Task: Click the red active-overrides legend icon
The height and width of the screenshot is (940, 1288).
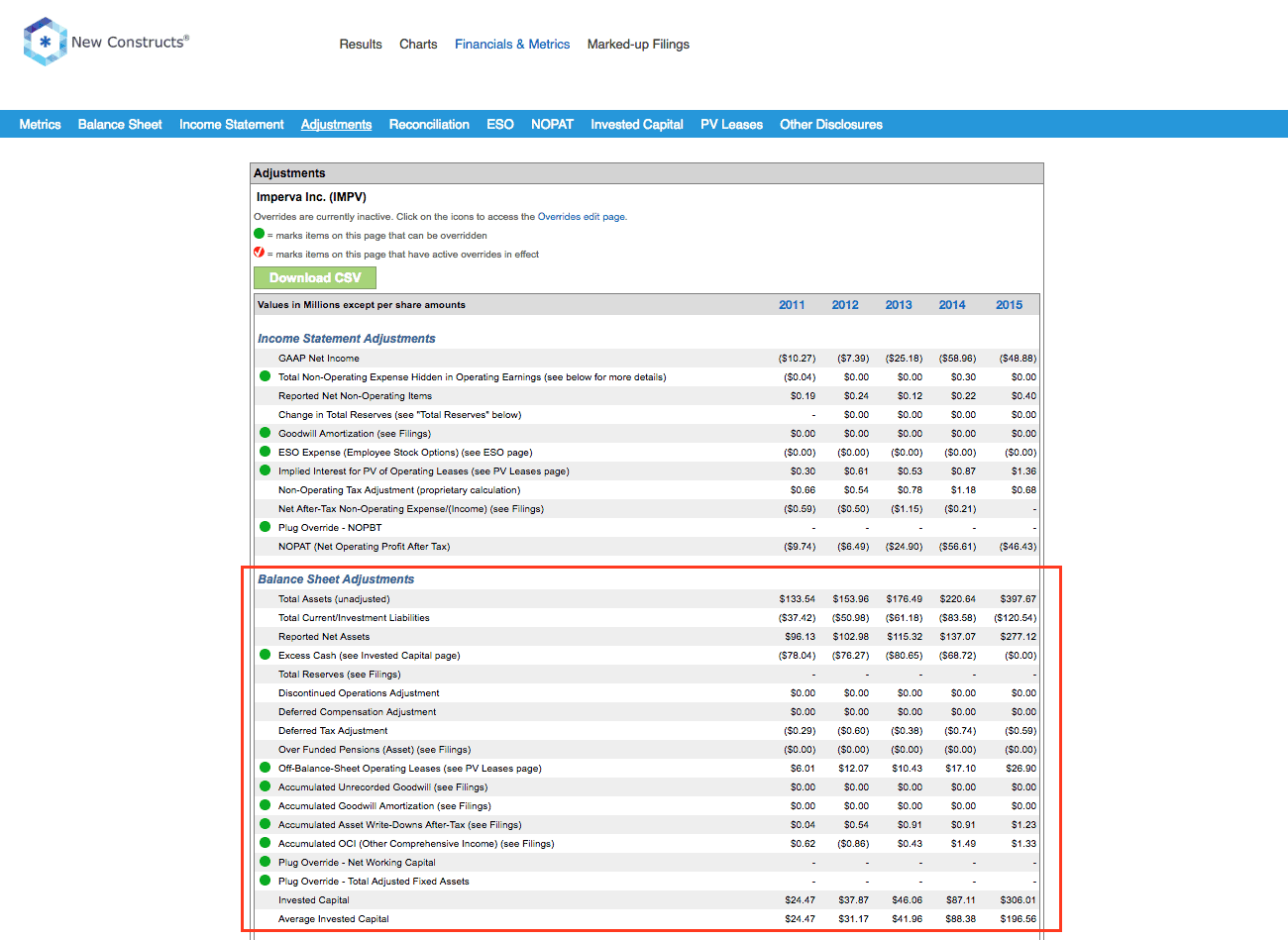Action: 260,253
